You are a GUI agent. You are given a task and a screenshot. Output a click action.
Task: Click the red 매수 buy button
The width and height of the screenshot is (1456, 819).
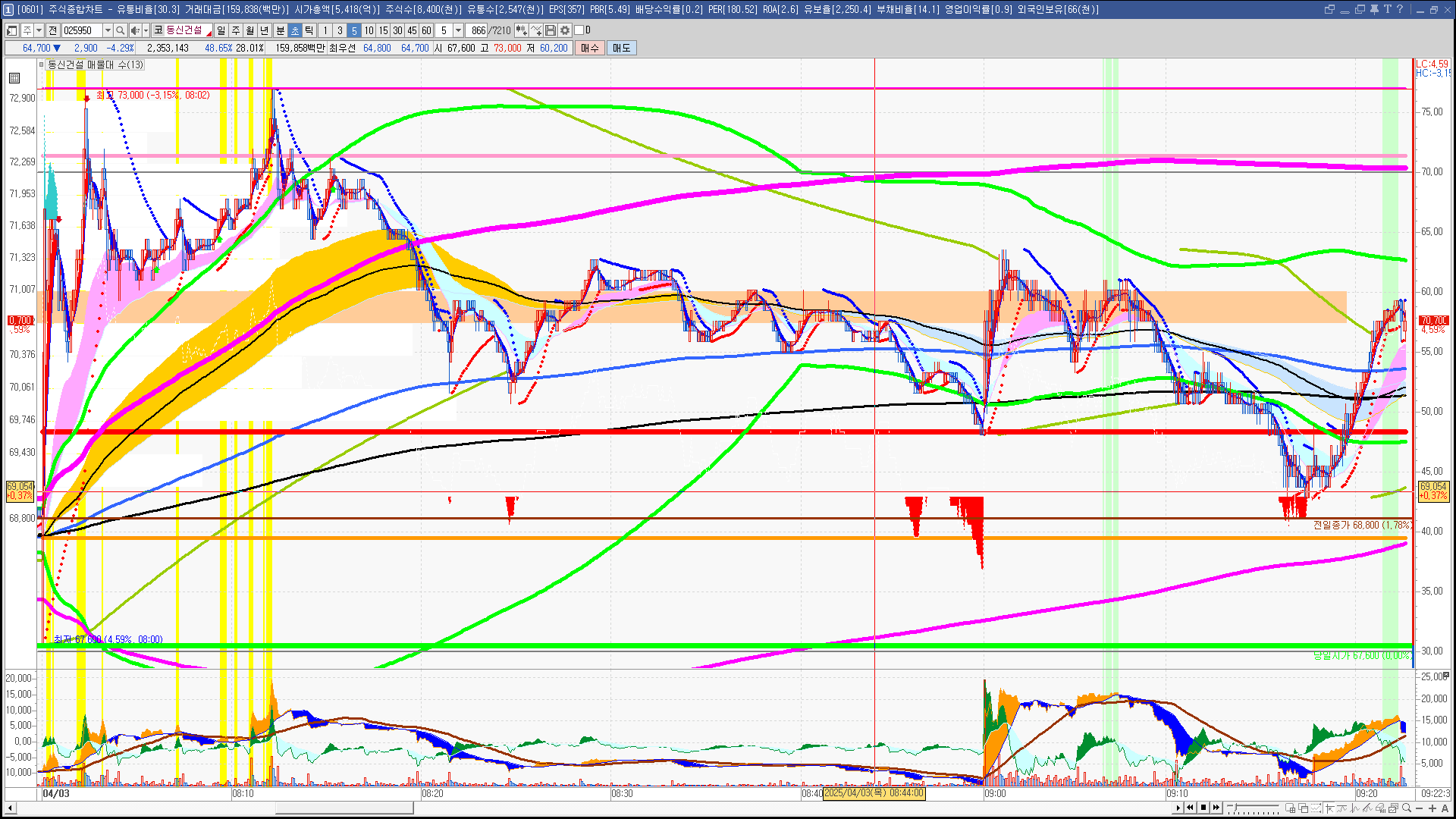tap(590, 48)
